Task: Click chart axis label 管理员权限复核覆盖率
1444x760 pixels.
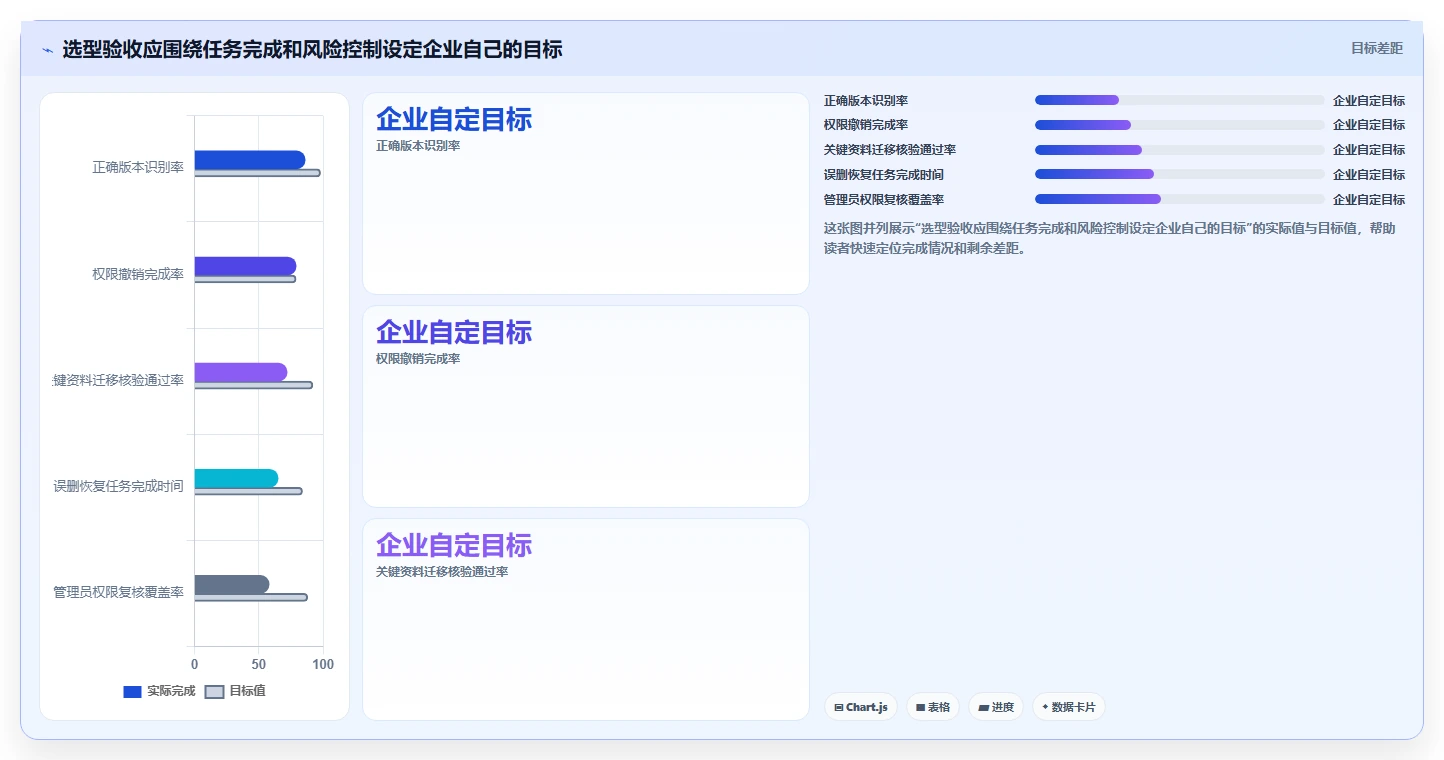Action: pos(119,592)
